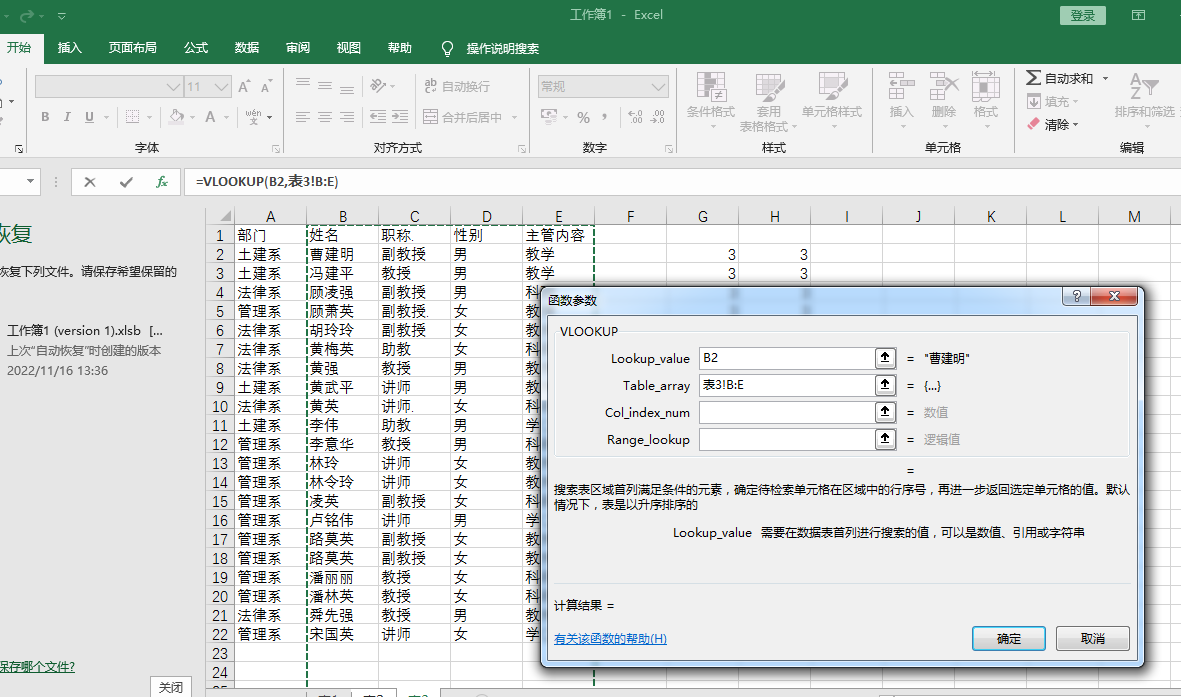
Task: Collapse dialog via Col_index_num range selector
Action: [x=885, y=412]
